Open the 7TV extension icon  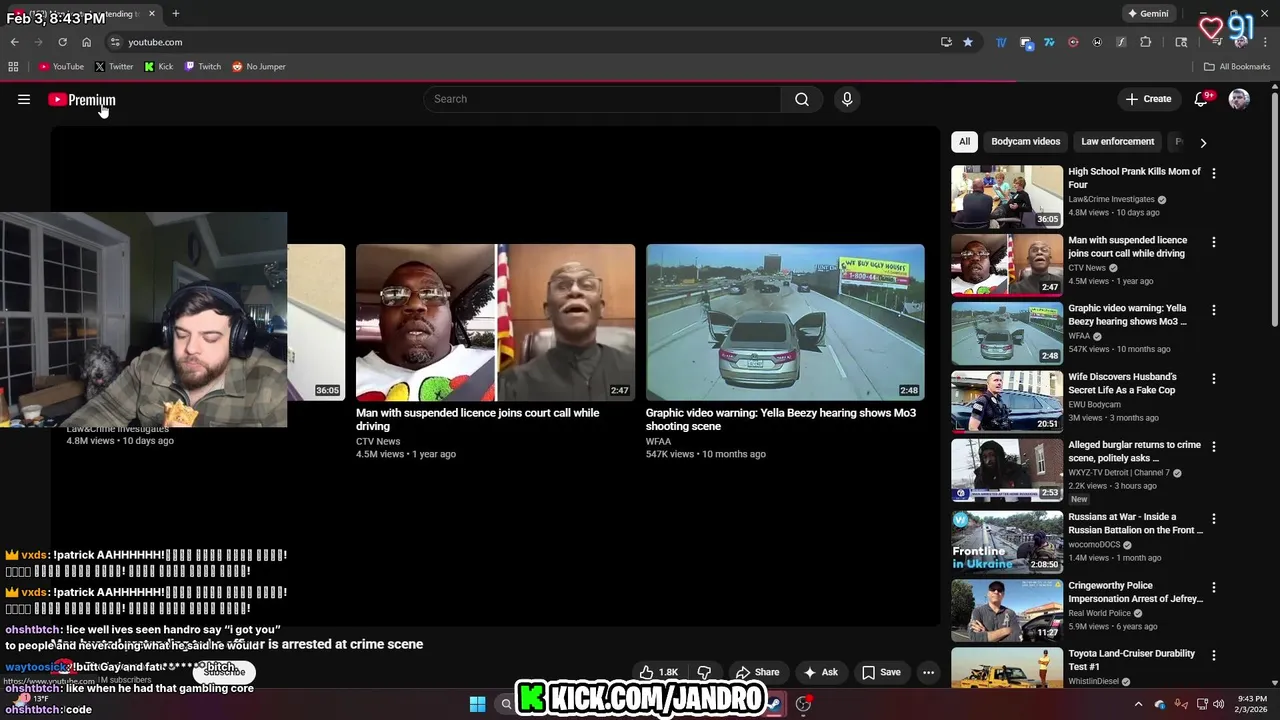pos(1049,42)
